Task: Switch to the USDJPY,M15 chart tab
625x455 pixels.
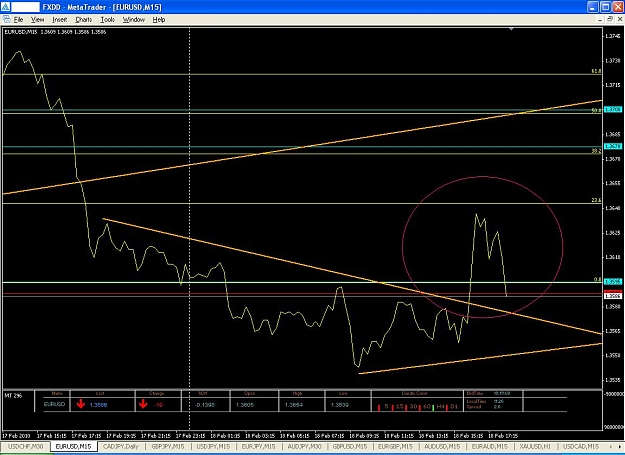Action: click(214, 446)
